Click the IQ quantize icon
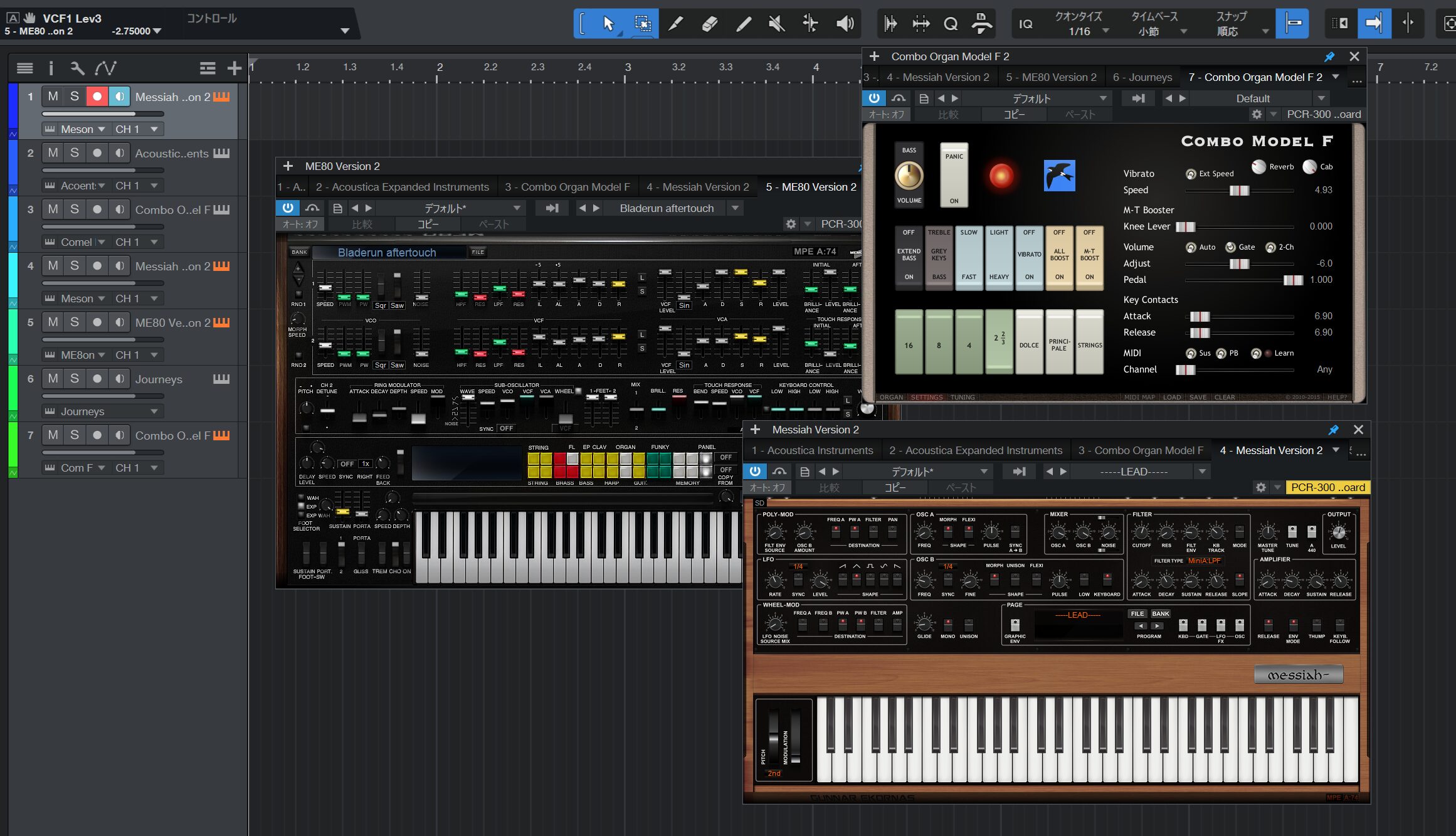This screenshot has width=1456, height=836. pyautogui.click(x=1026, y=24)
